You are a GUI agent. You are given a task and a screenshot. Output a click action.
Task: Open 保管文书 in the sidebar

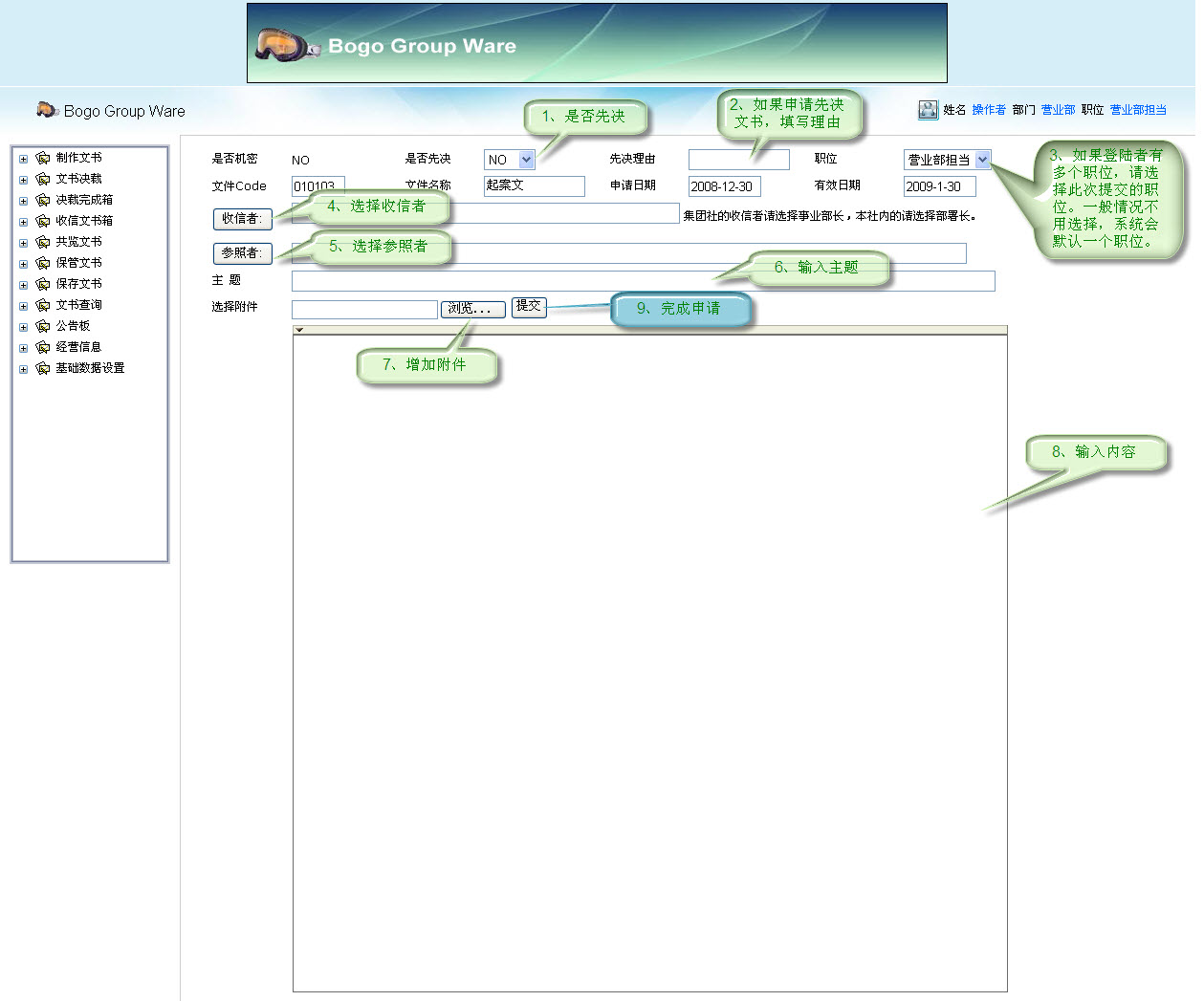point(78,263)
